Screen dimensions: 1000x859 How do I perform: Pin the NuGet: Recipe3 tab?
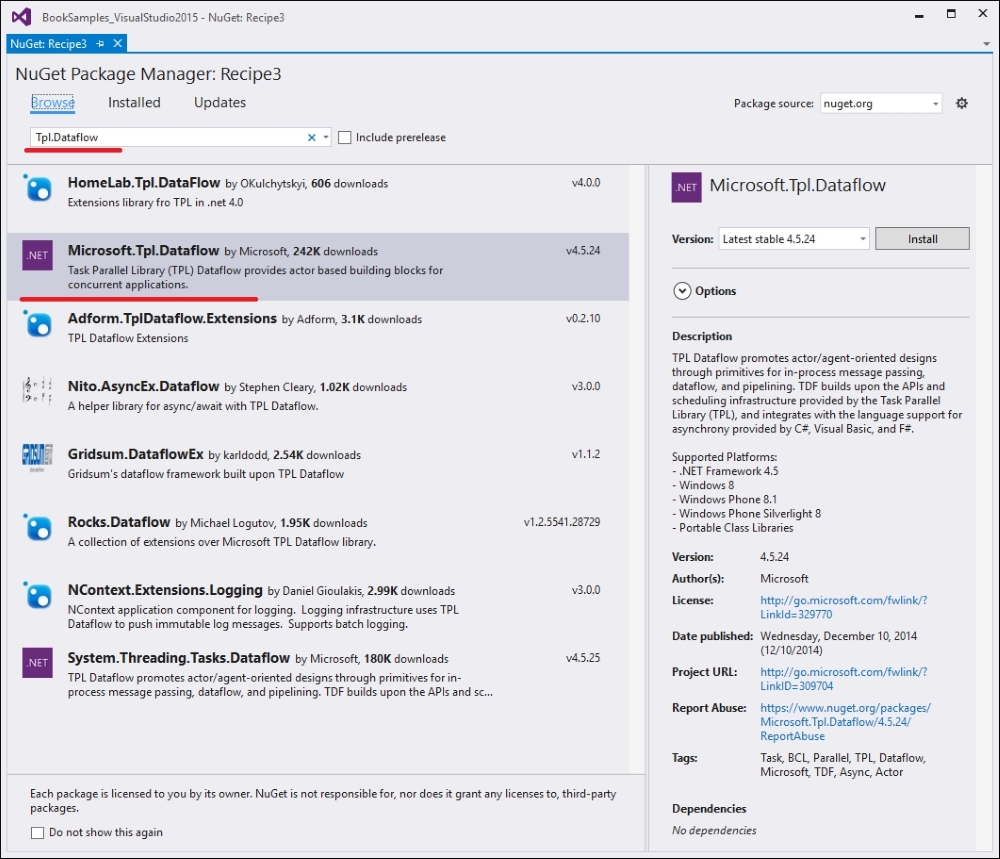point(100,43)
